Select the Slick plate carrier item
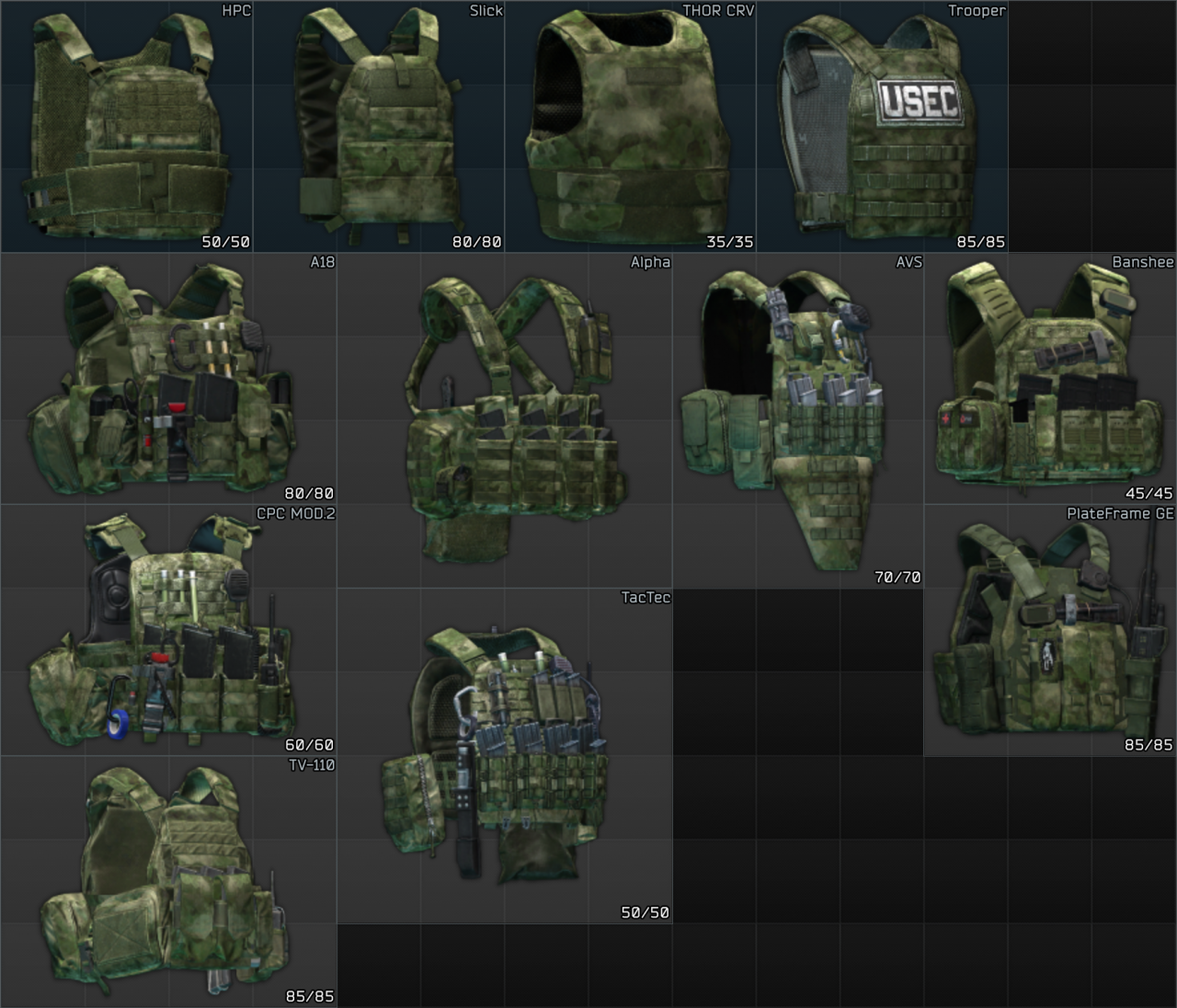The height and width of the screenshot is (1008, 1177). pos(379,126)
